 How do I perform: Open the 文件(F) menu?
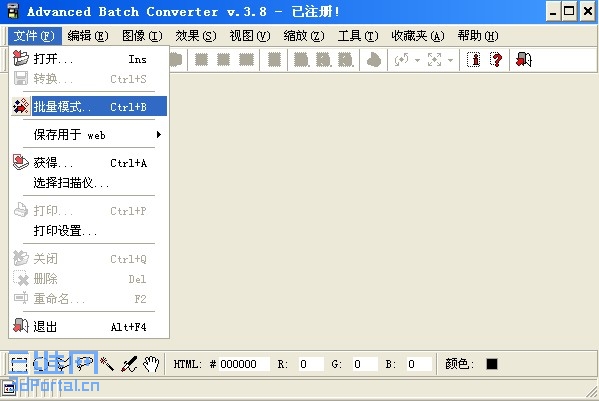(34, 36)
